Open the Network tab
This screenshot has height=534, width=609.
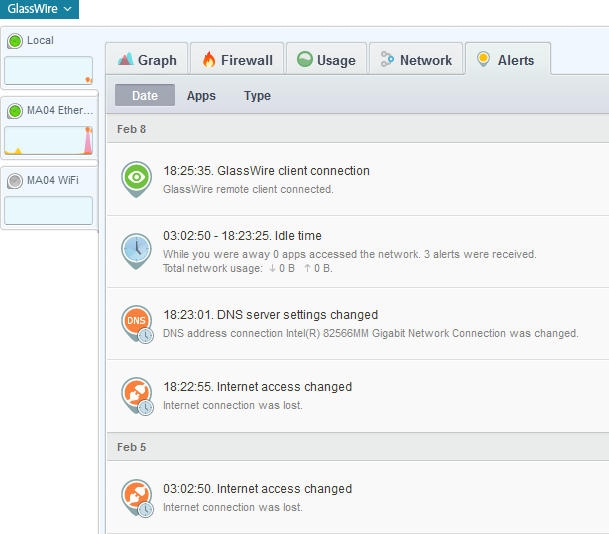pos(415,60)
